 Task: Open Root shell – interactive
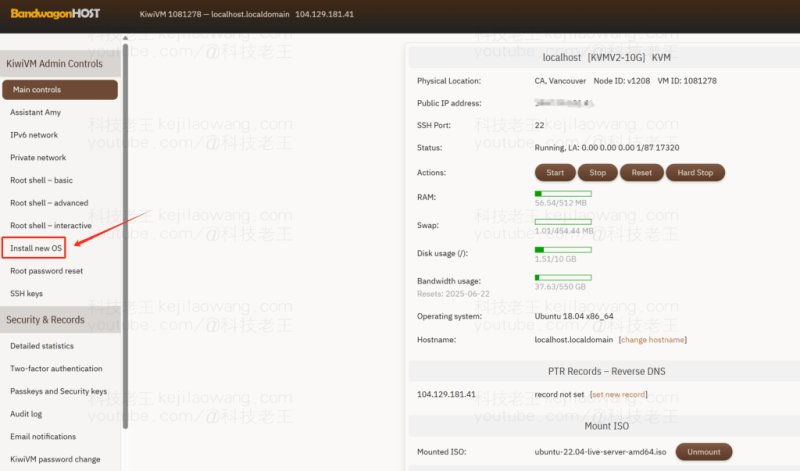pyautogui.click(x=51, y=226)
